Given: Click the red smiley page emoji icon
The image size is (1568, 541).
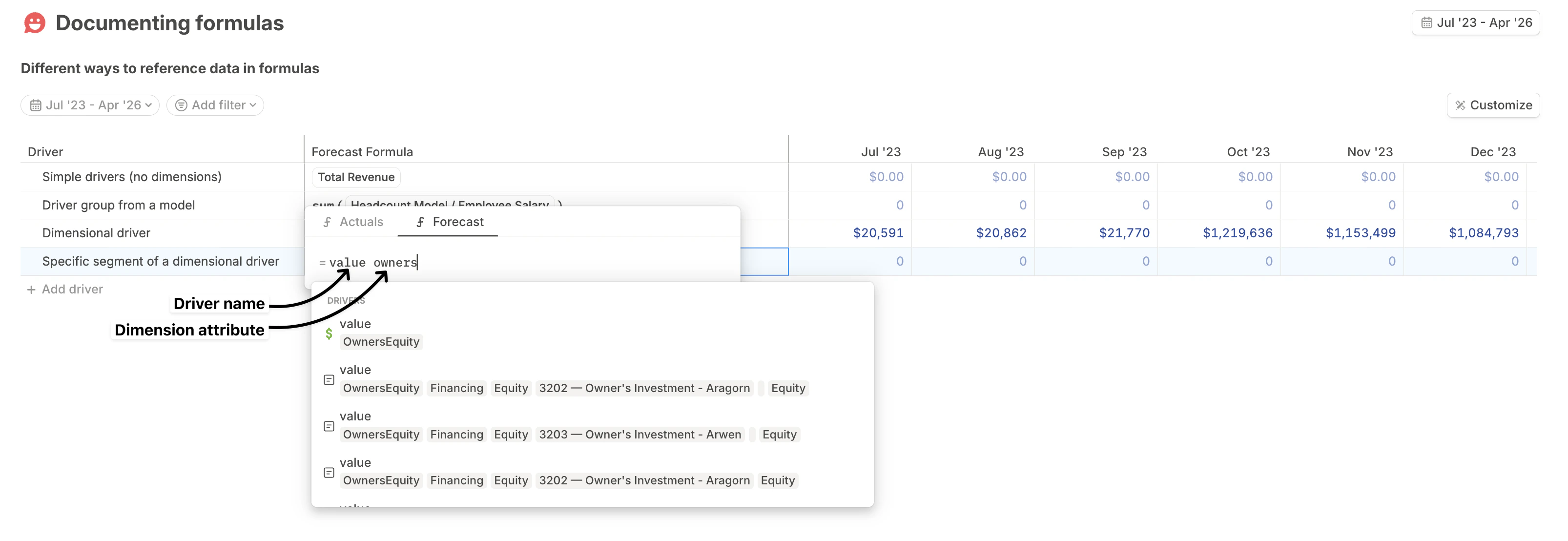Looking at the screenshot, I should tap(35, 23).
